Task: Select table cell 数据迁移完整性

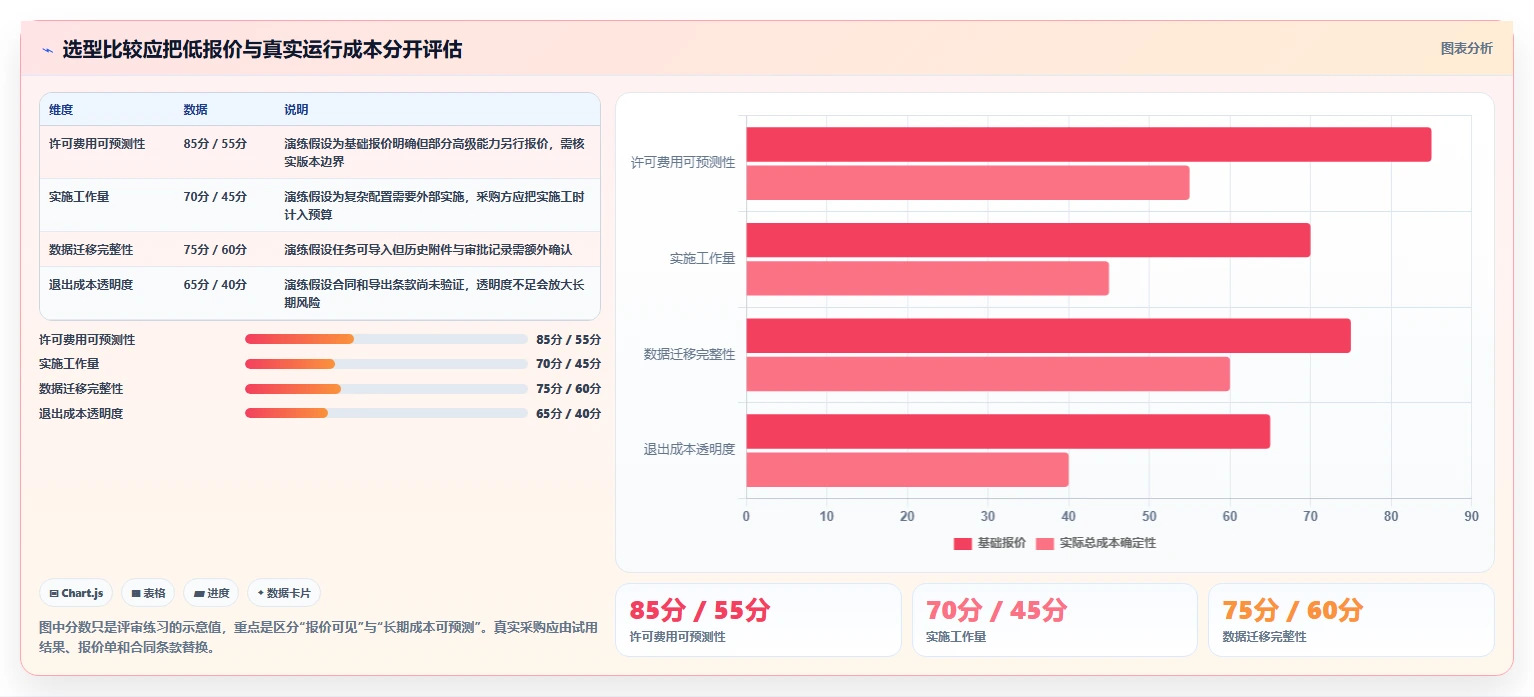Action: (x=91, y=250)
